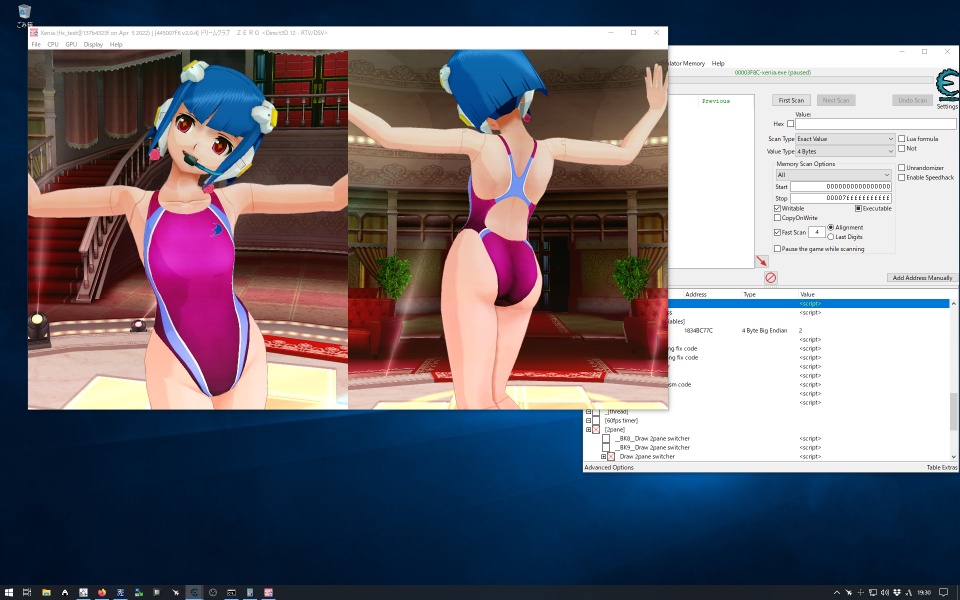Activate the __BK8__Draw 2pane switcher checkbox
The image size is (960, 600).
606,439
